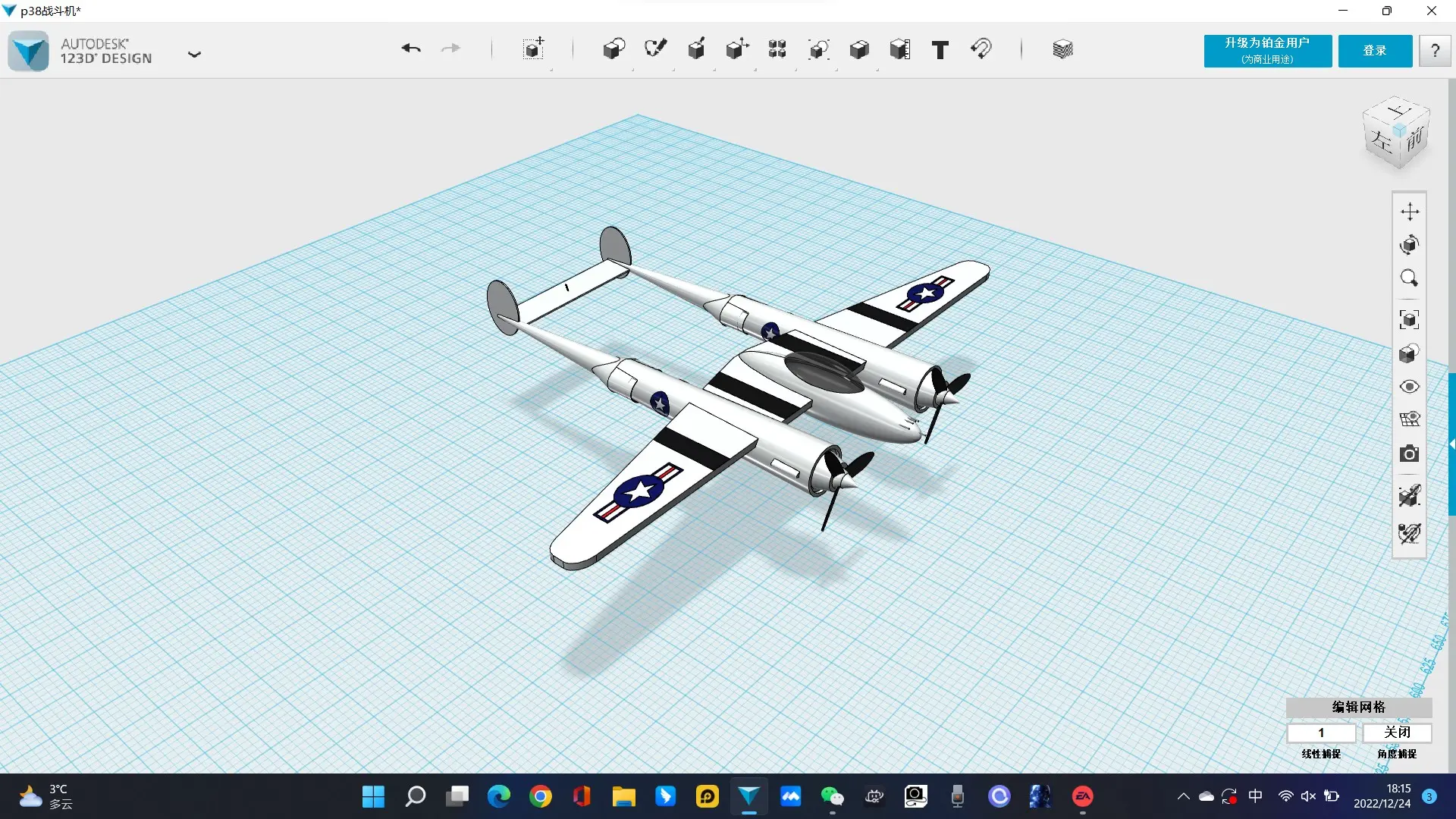Toggle the show/hide eye icon
Screen dimensions: 1456x819
(1410, 387)
